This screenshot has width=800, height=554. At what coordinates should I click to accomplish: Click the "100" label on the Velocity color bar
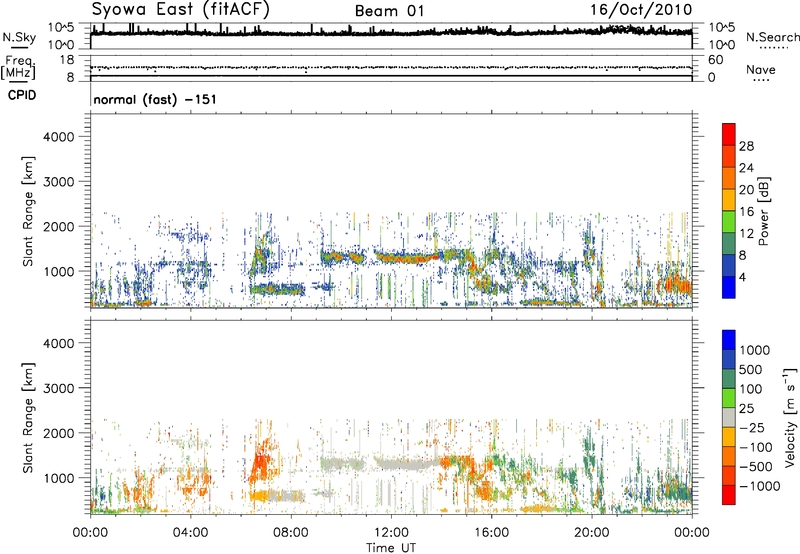point(751,389)
